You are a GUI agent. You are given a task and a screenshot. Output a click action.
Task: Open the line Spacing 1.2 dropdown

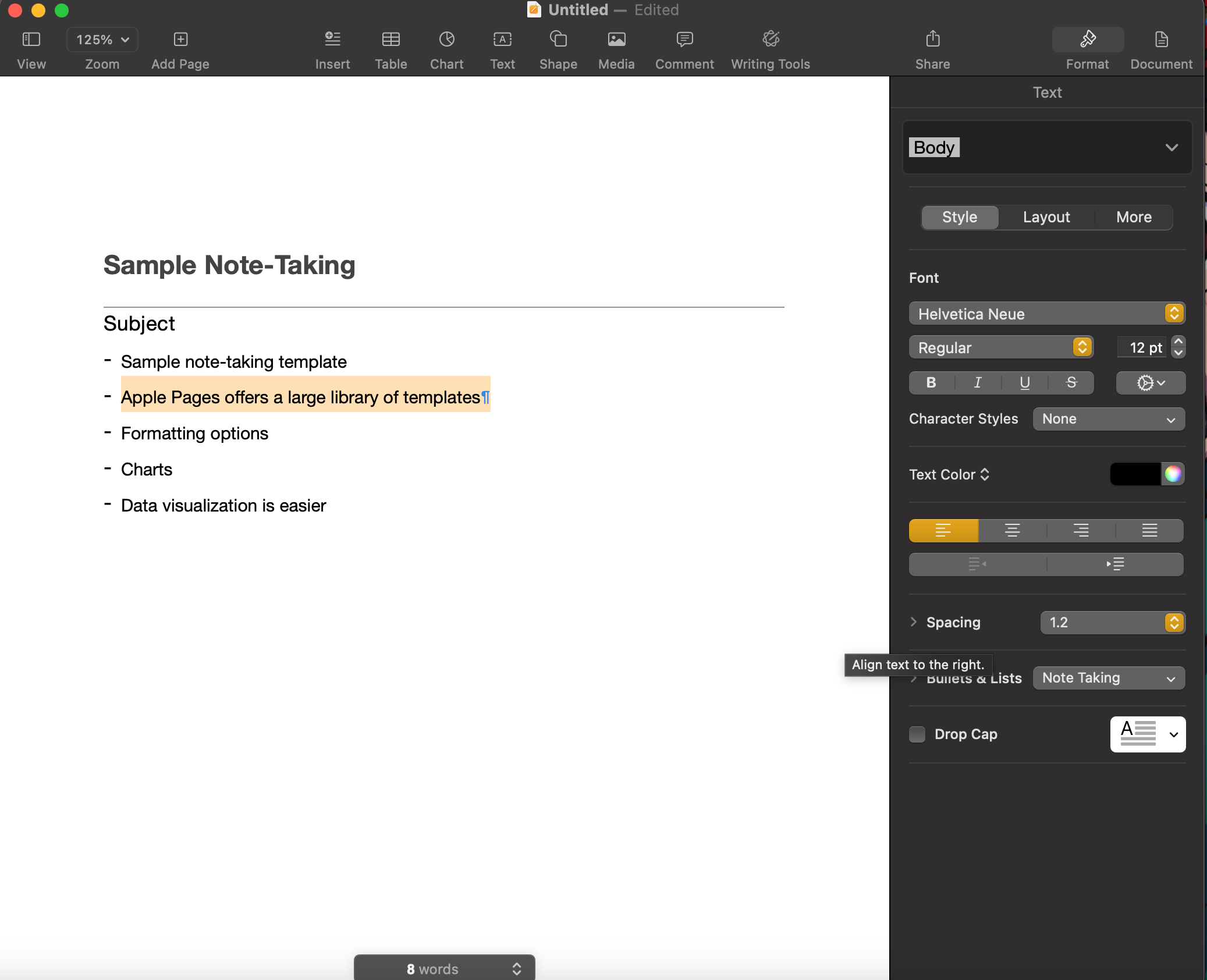coord(1112,622)
